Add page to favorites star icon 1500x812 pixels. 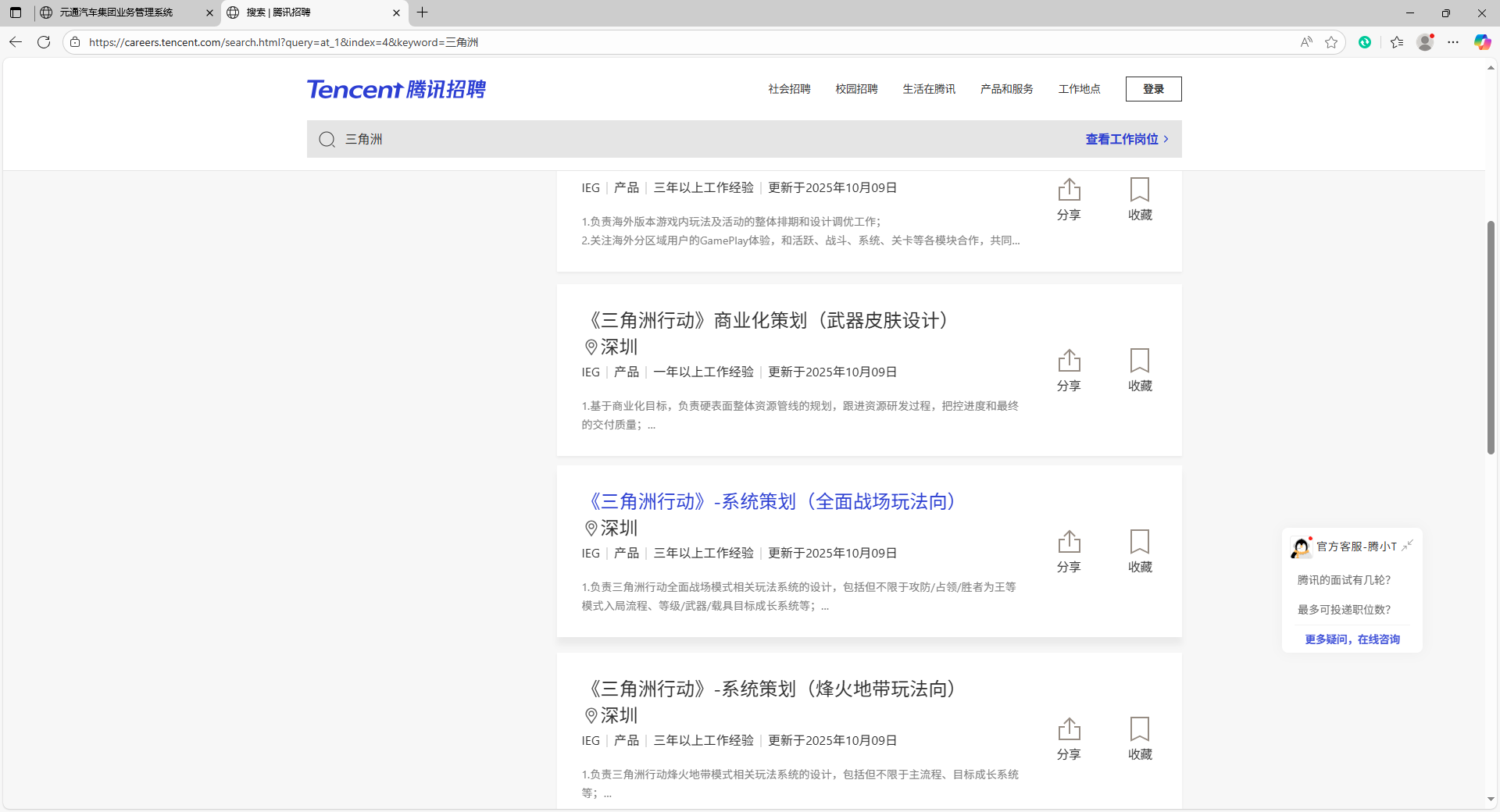[x=1331, y=42]
